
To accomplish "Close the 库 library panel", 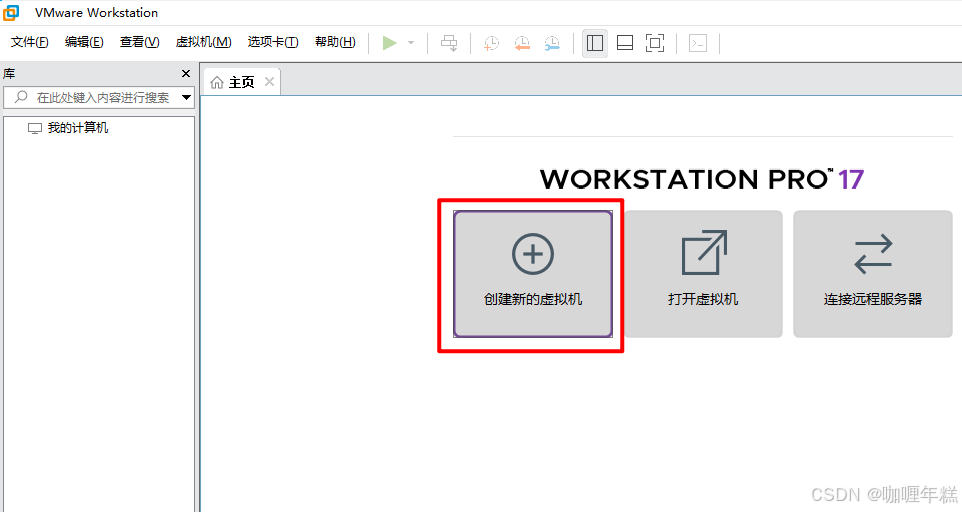I will point(186,74).
